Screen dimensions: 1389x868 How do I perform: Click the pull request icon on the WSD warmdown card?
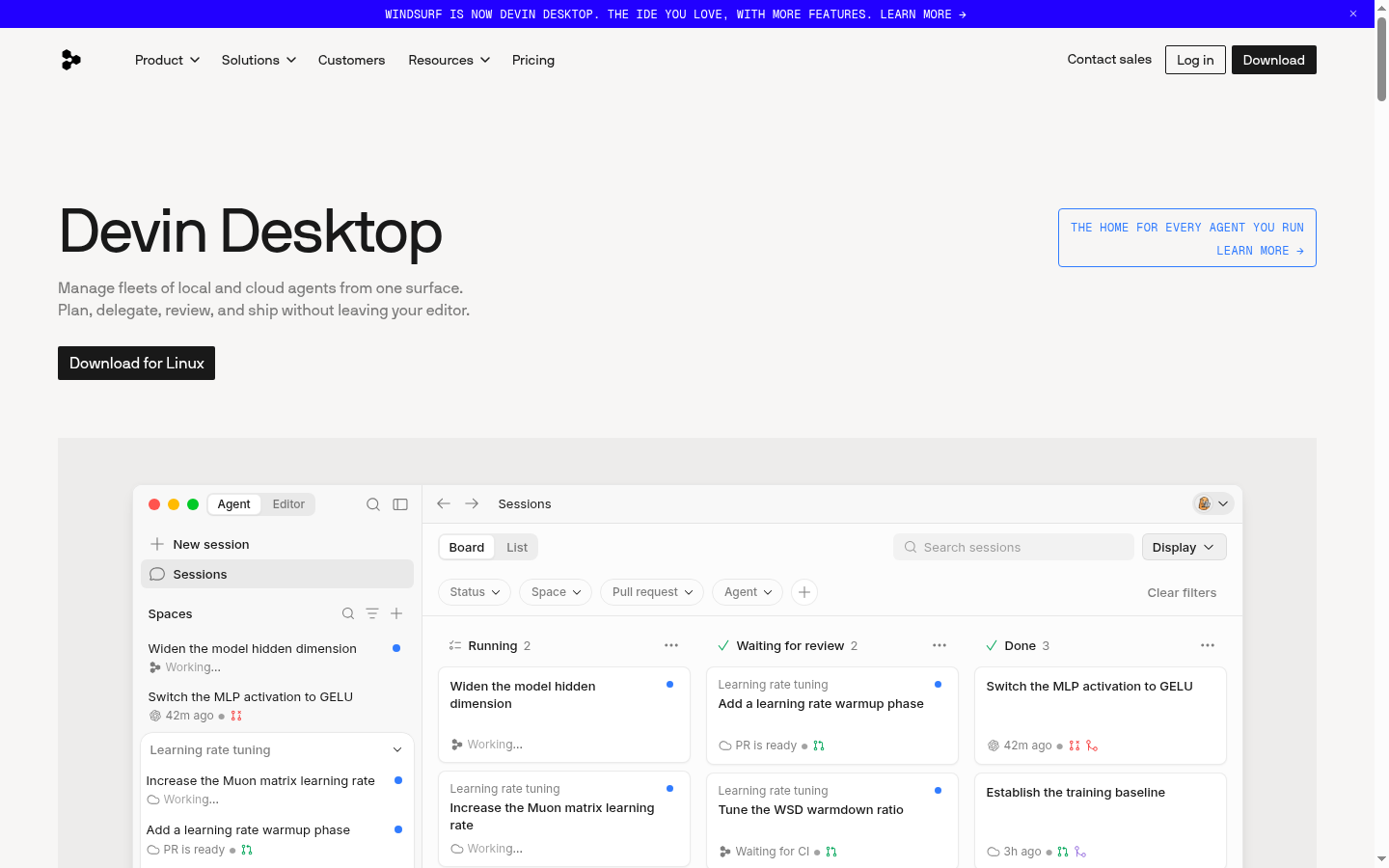coord(831,852)
